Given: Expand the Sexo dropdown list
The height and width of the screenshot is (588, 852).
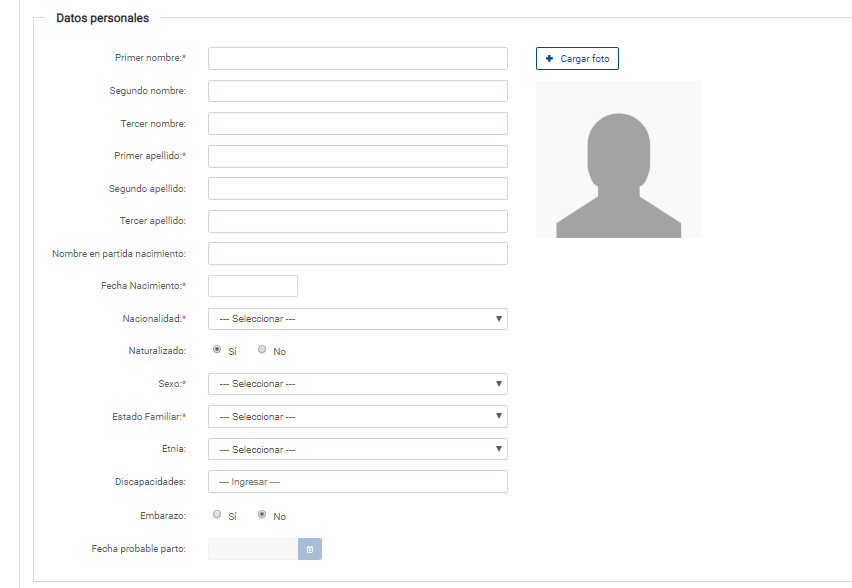Looking at the screenshot, I should click(357, 384).
